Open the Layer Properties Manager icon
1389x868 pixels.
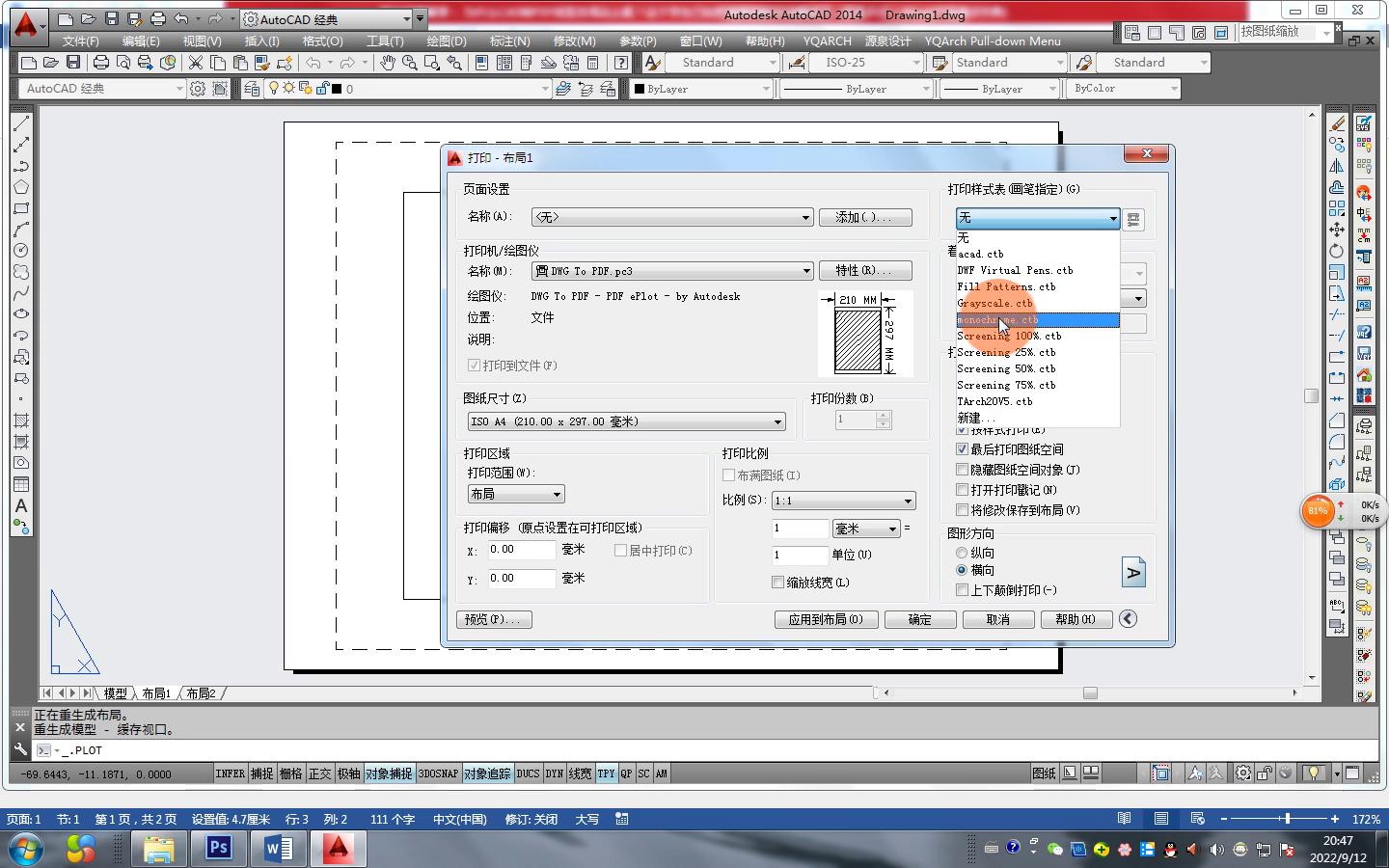pos(252,89)
